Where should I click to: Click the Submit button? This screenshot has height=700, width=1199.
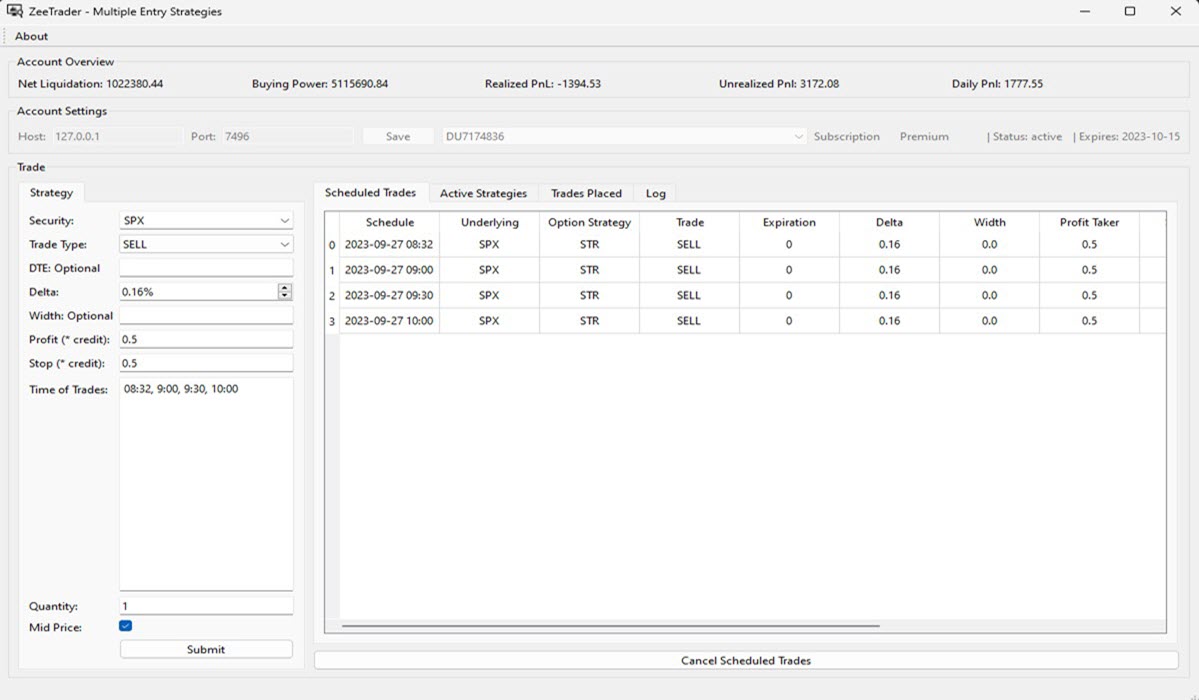point(206,649)
